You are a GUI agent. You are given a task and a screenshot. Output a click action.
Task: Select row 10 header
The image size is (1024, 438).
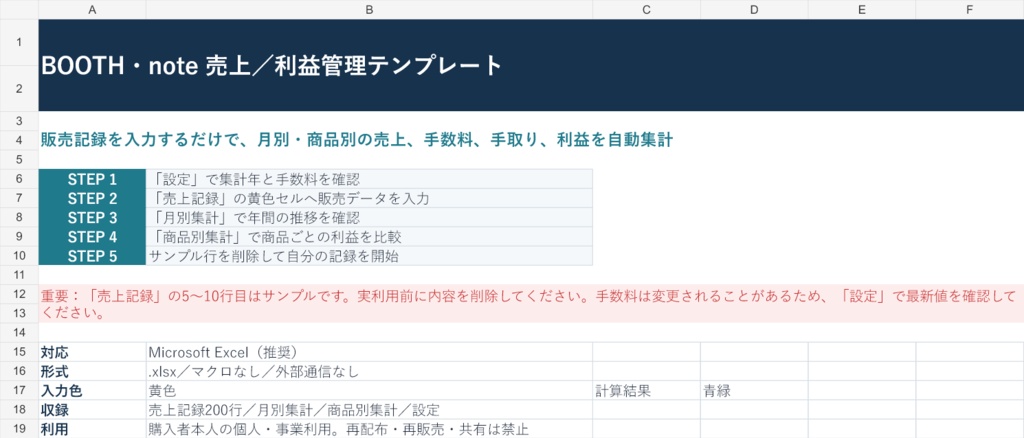coord(19,256)
